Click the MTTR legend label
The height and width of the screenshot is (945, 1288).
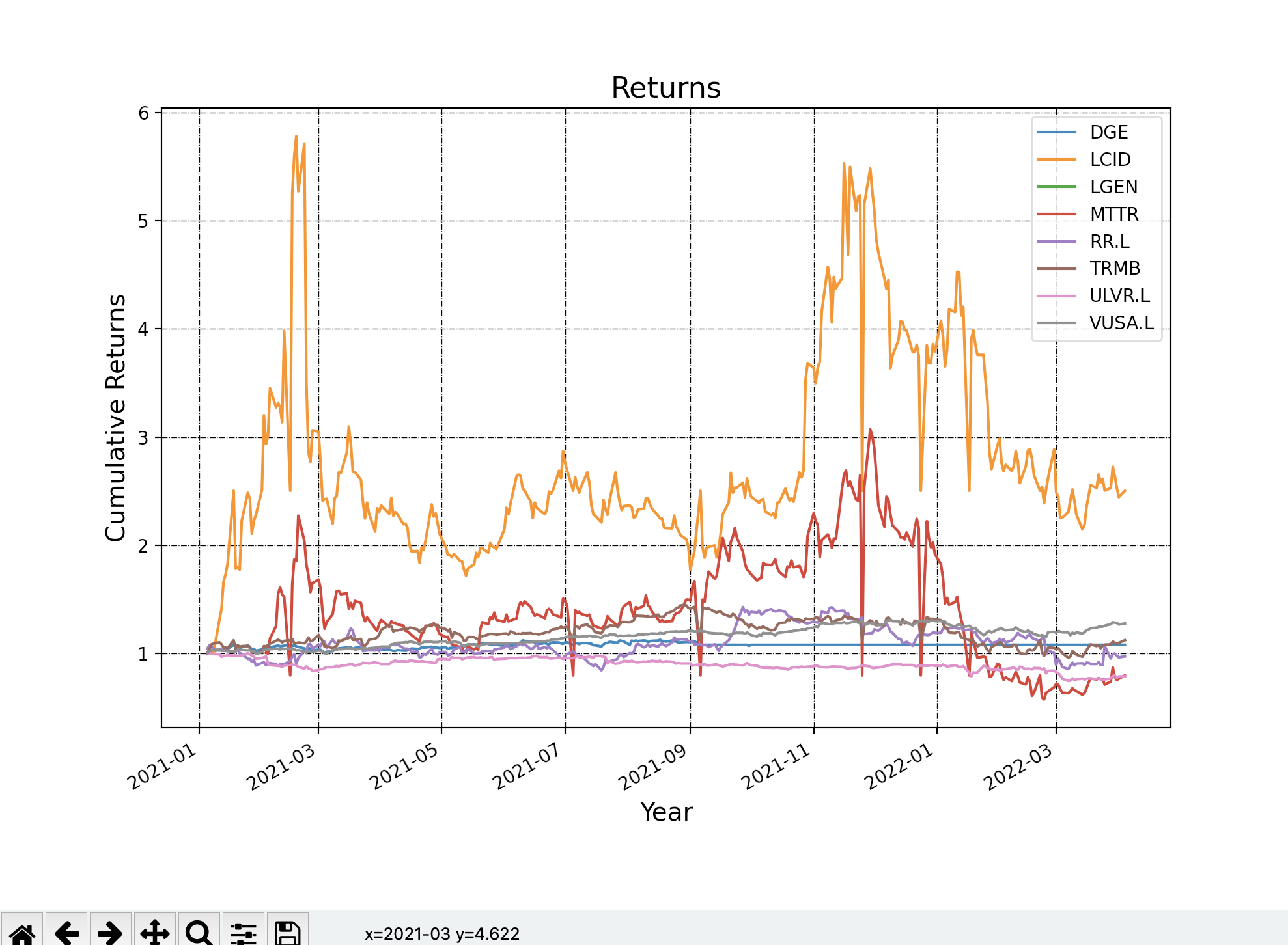[1114, 214]
